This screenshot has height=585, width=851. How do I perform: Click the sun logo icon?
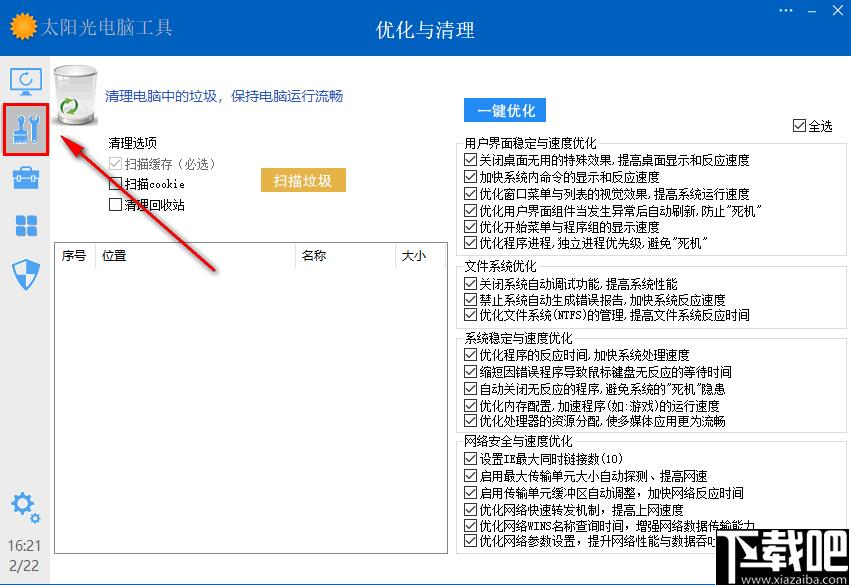click(23, 26)
